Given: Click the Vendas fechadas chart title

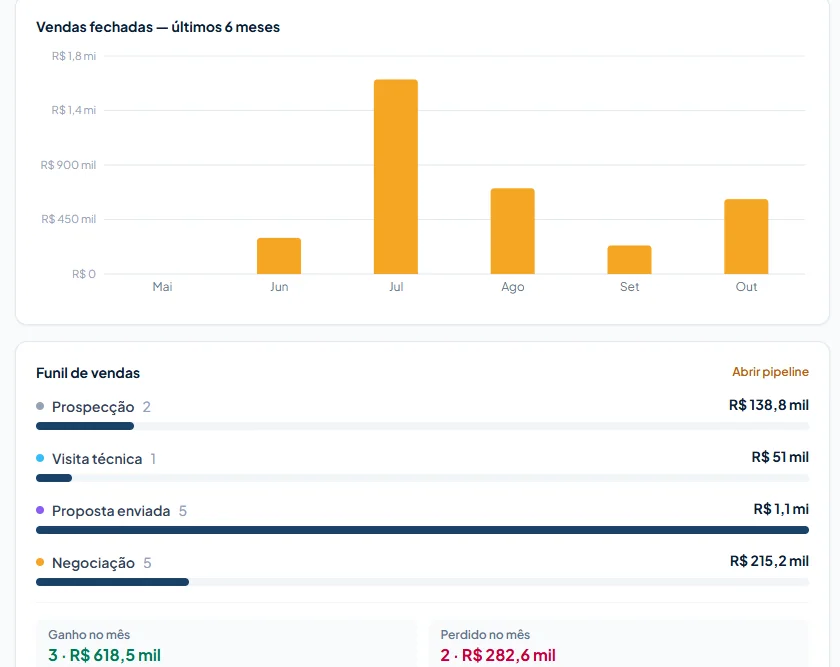Looking at the screenshot, I should [158, 27].
